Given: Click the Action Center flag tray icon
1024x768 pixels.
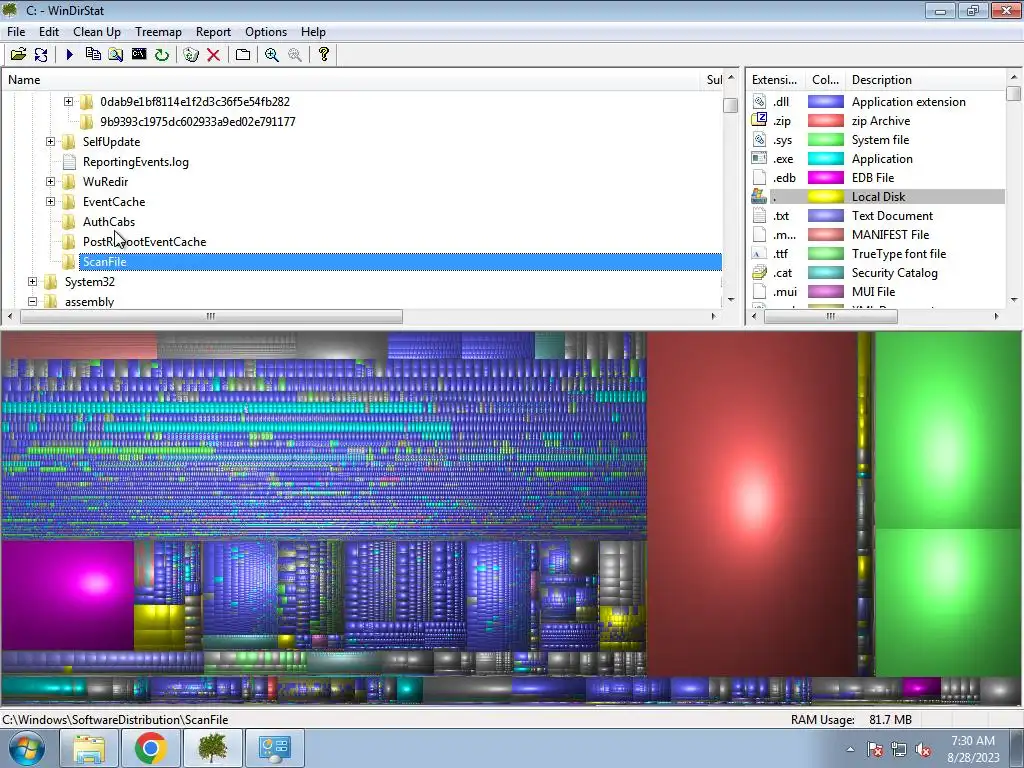Looking at the screenshot, I should point(874,749).
